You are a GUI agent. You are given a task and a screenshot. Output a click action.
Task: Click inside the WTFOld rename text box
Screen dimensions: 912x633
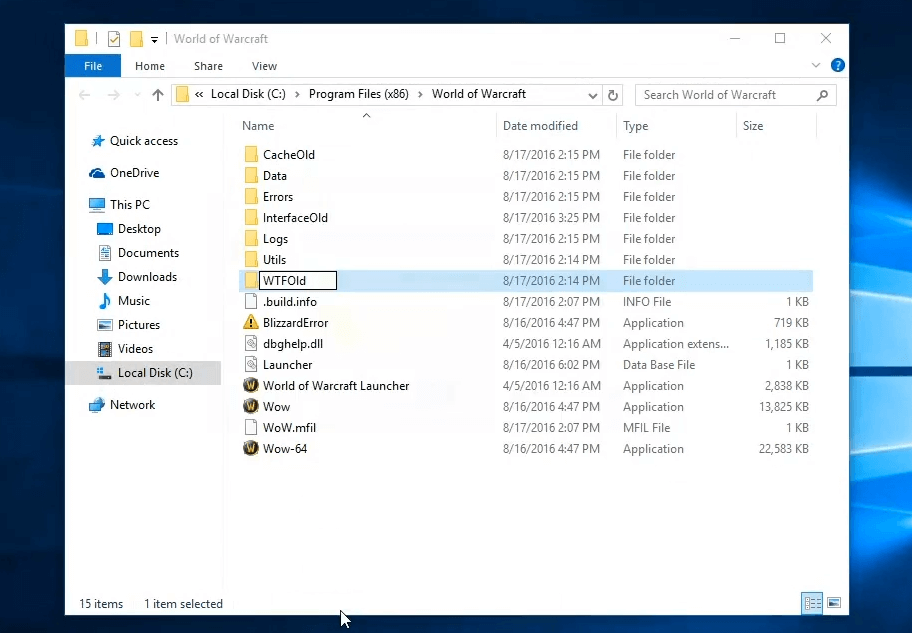point(298,280)
